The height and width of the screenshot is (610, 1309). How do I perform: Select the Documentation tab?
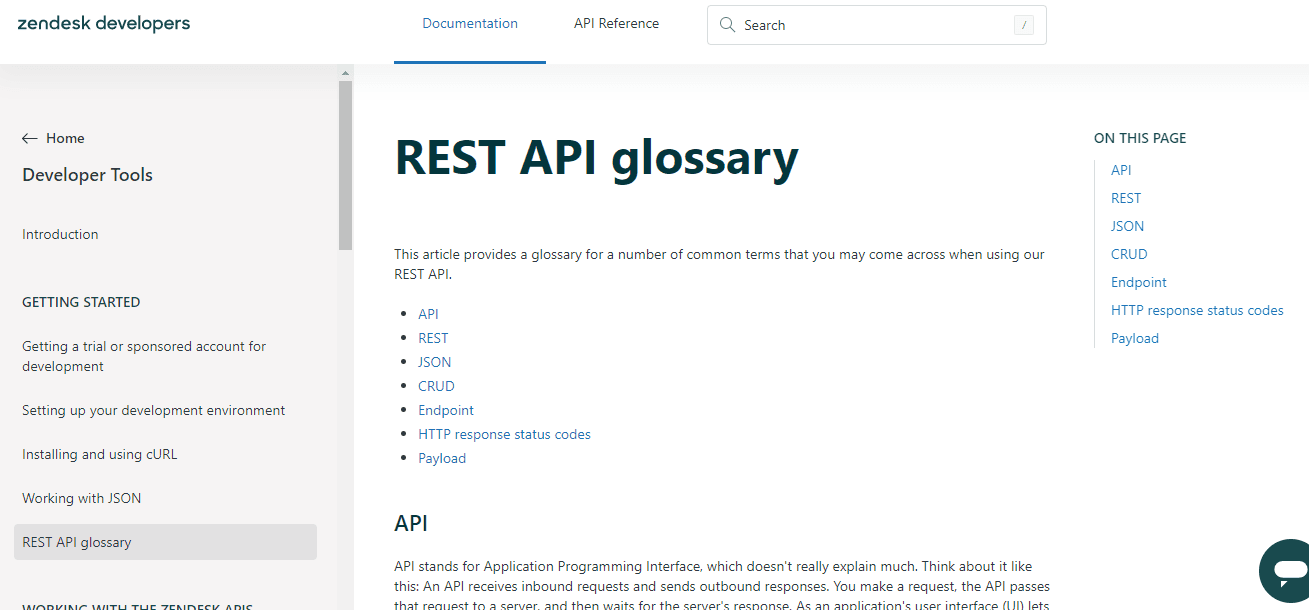pos(470,22)
